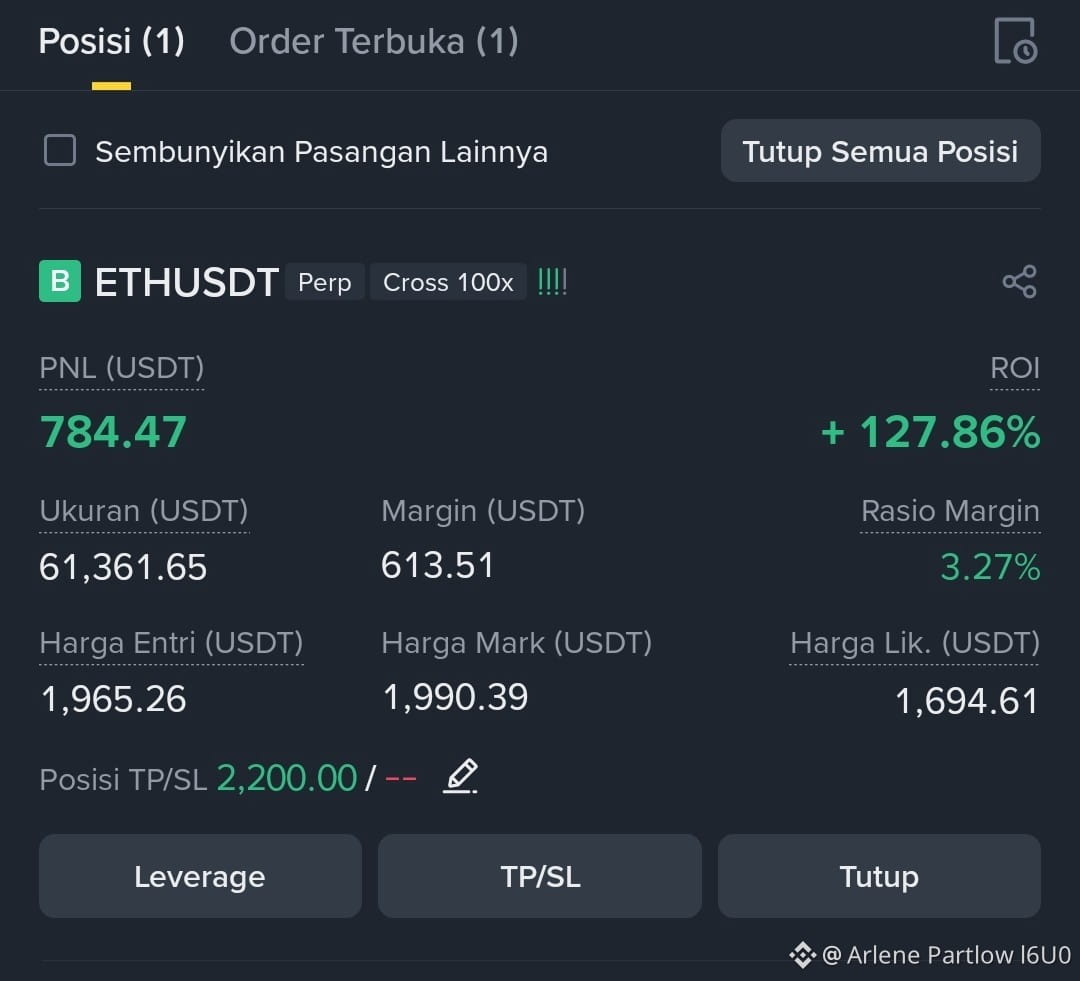Select the ETHUSDT pair name
Viewport: 1080px width, 981px height.
tap(187, 282)
